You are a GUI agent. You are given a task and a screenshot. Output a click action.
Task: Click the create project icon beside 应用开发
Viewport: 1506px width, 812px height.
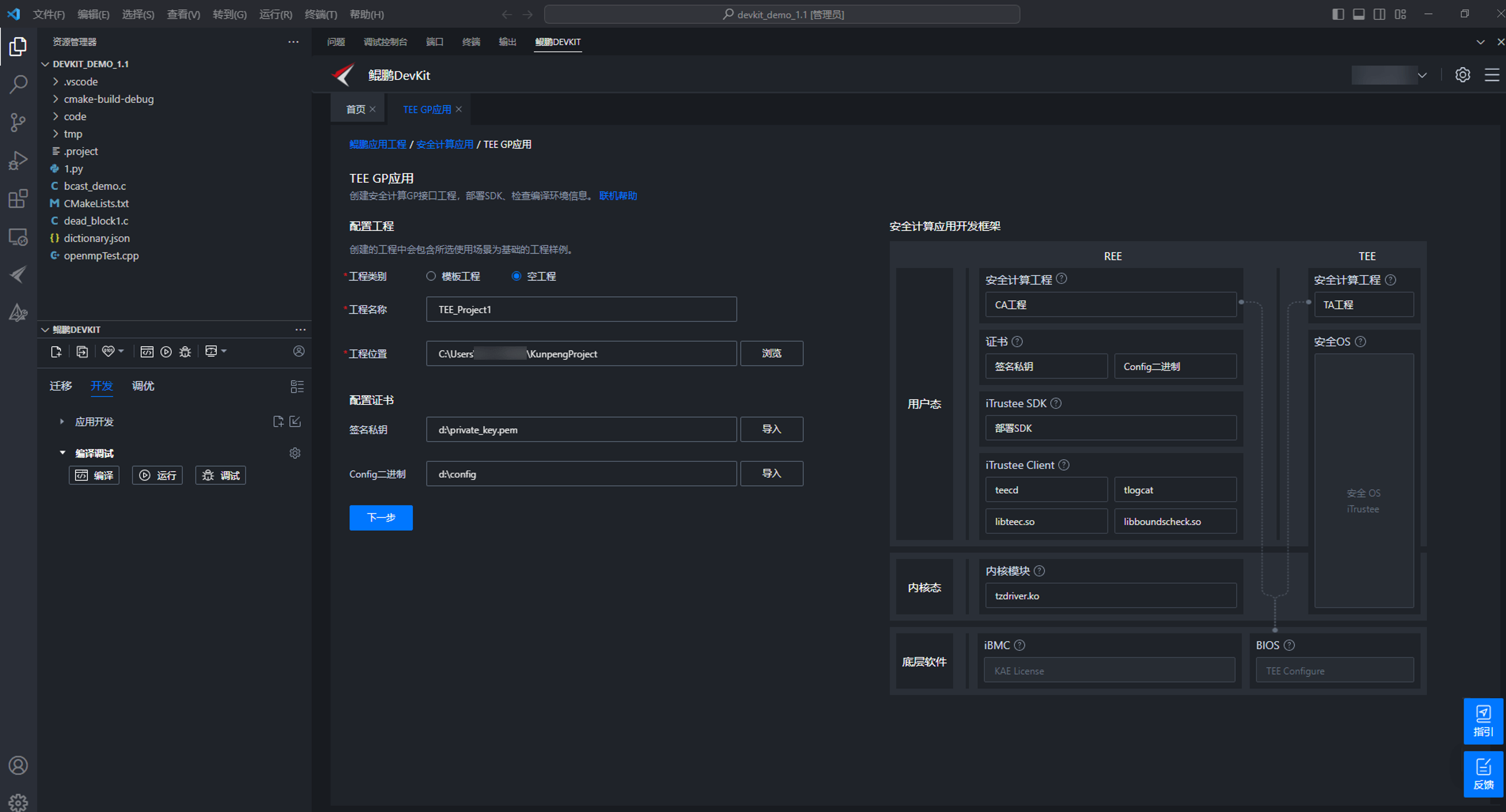[278, 422]
